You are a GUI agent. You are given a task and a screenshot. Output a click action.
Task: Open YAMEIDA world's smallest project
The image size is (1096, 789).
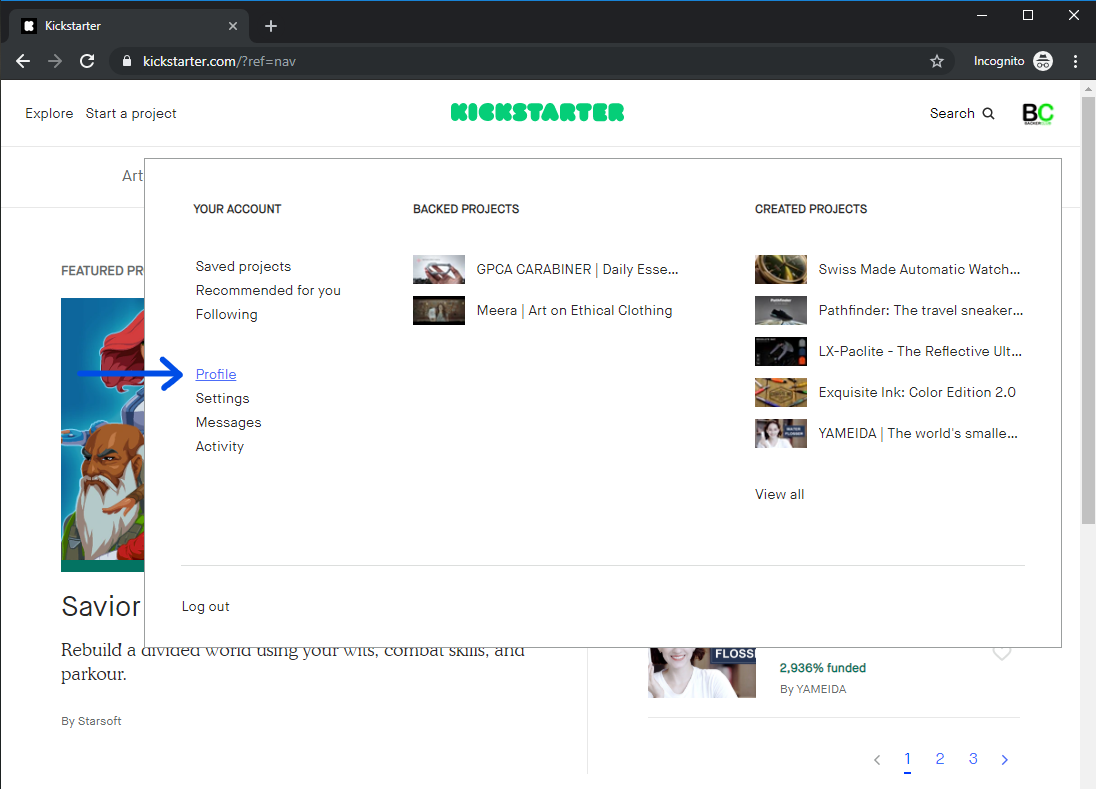click(918, 433)
